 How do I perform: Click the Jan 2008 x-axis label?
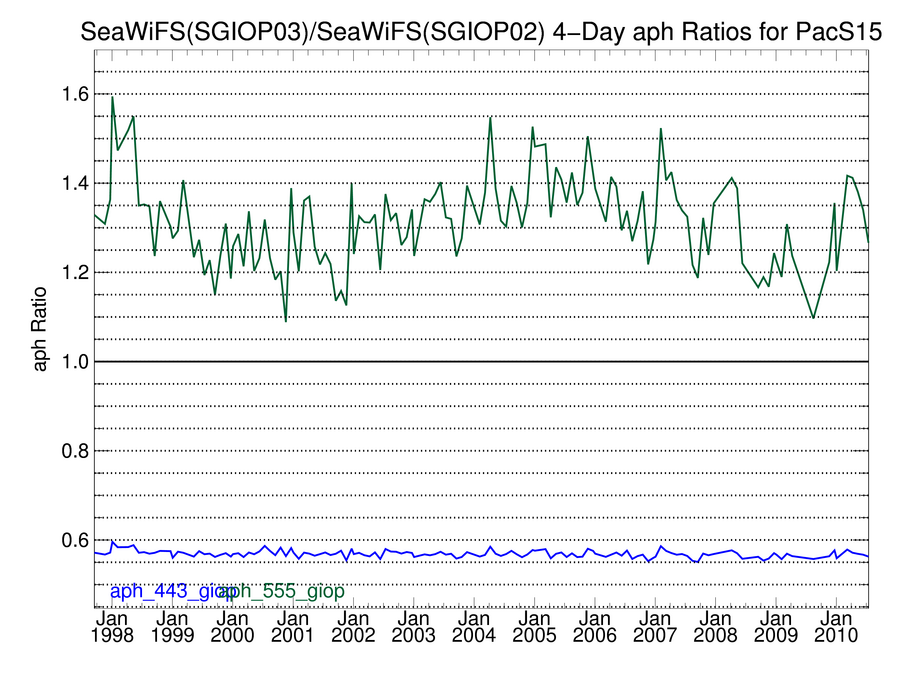715,627
